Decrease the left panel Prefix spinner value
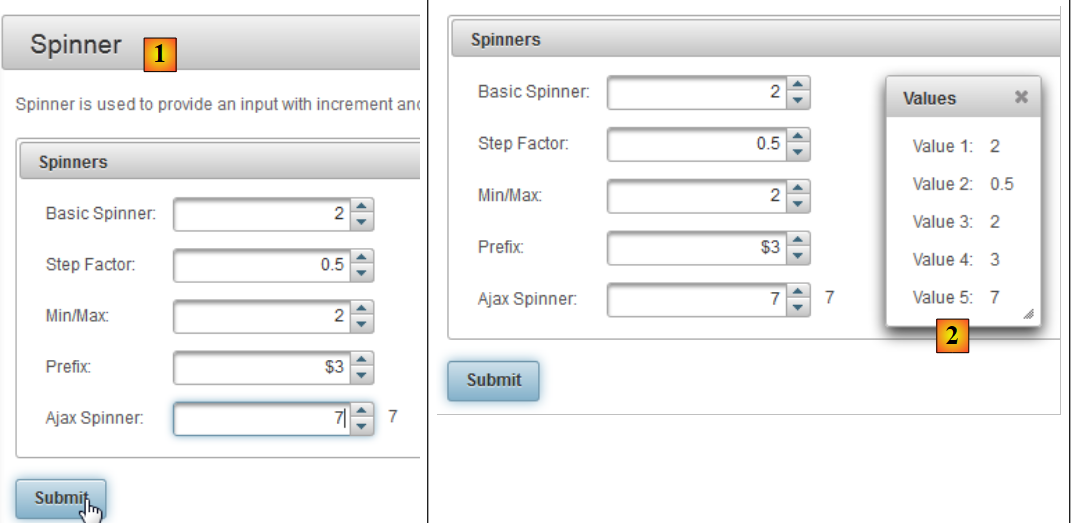The width and height of the screenshot is (1075, 523). tap(363, 375)
